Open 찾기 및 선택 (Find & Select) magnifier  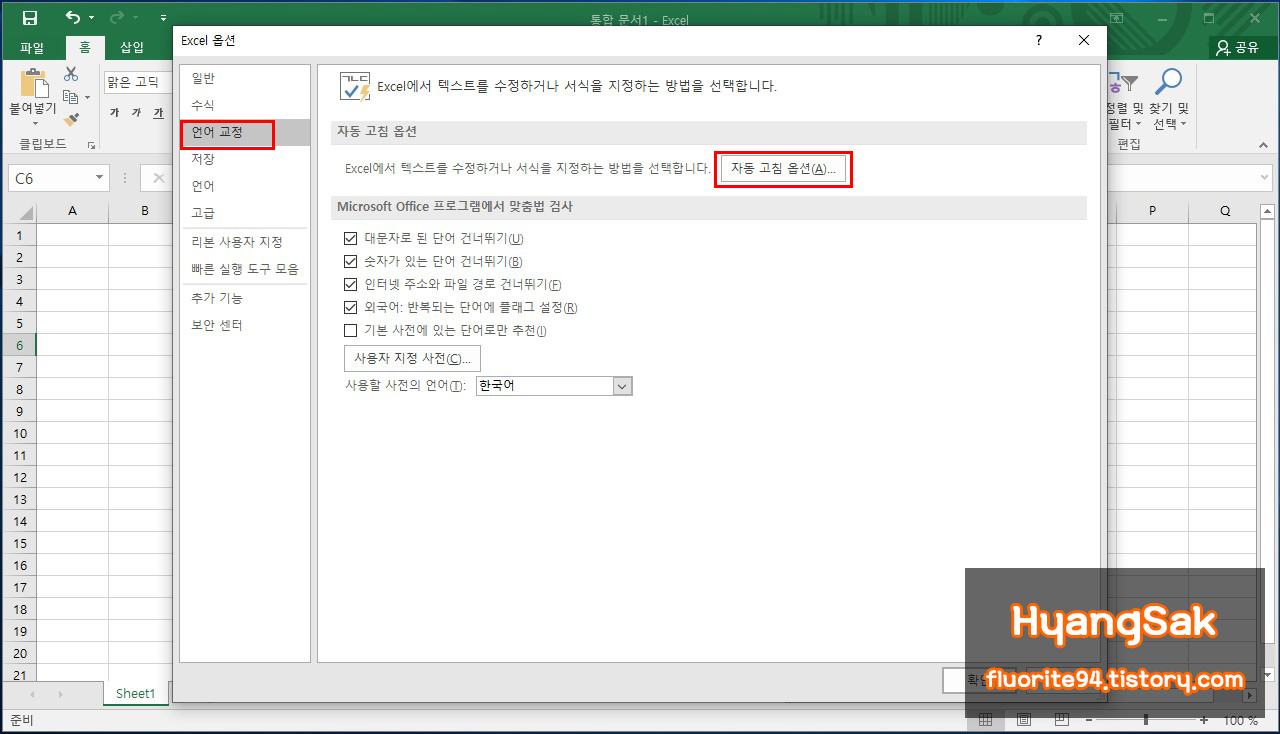click(x=1168, y=100)
